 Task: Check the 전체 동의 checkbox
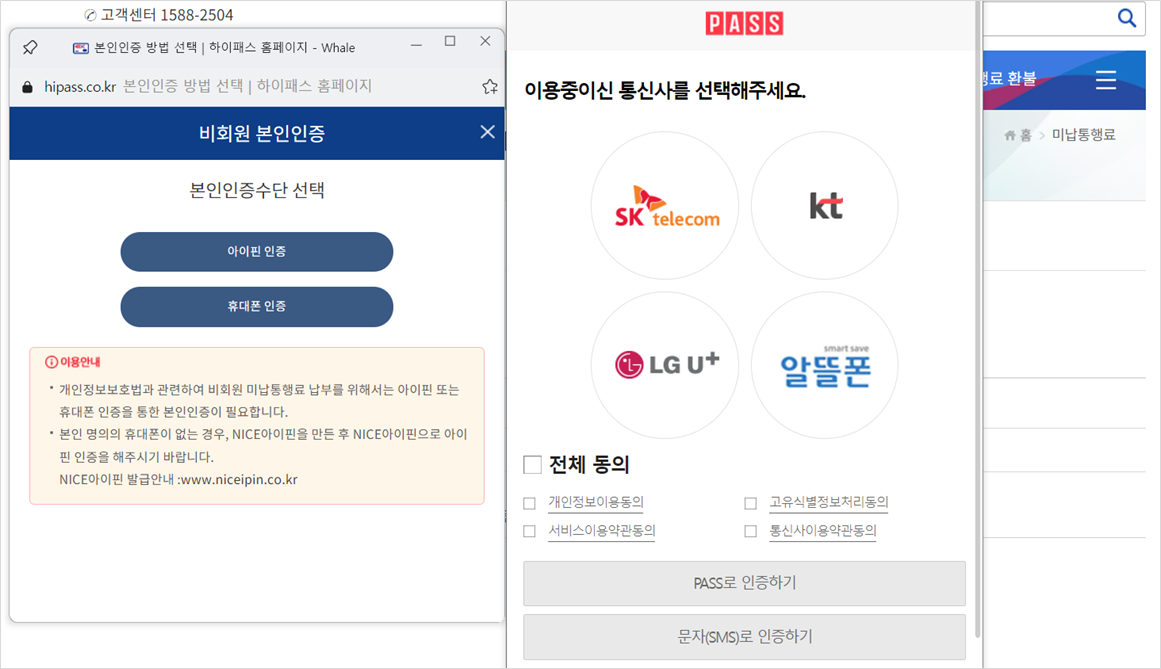click(x=532, y=465)
